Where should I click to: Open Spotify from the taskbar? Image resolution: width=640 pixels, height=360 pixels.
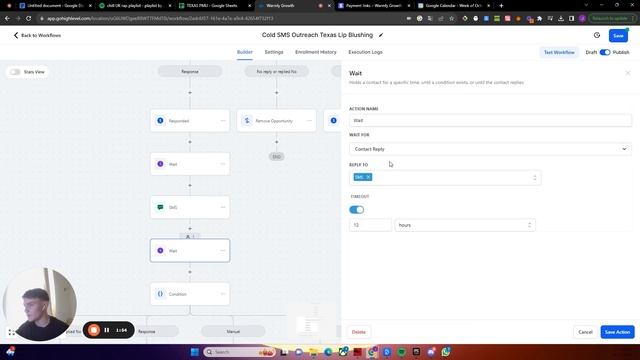pos(402,352)
